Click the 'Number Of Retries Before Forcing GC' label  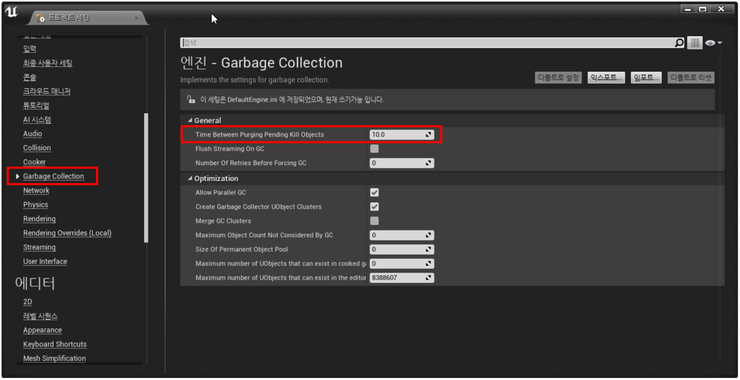[251, 163]
